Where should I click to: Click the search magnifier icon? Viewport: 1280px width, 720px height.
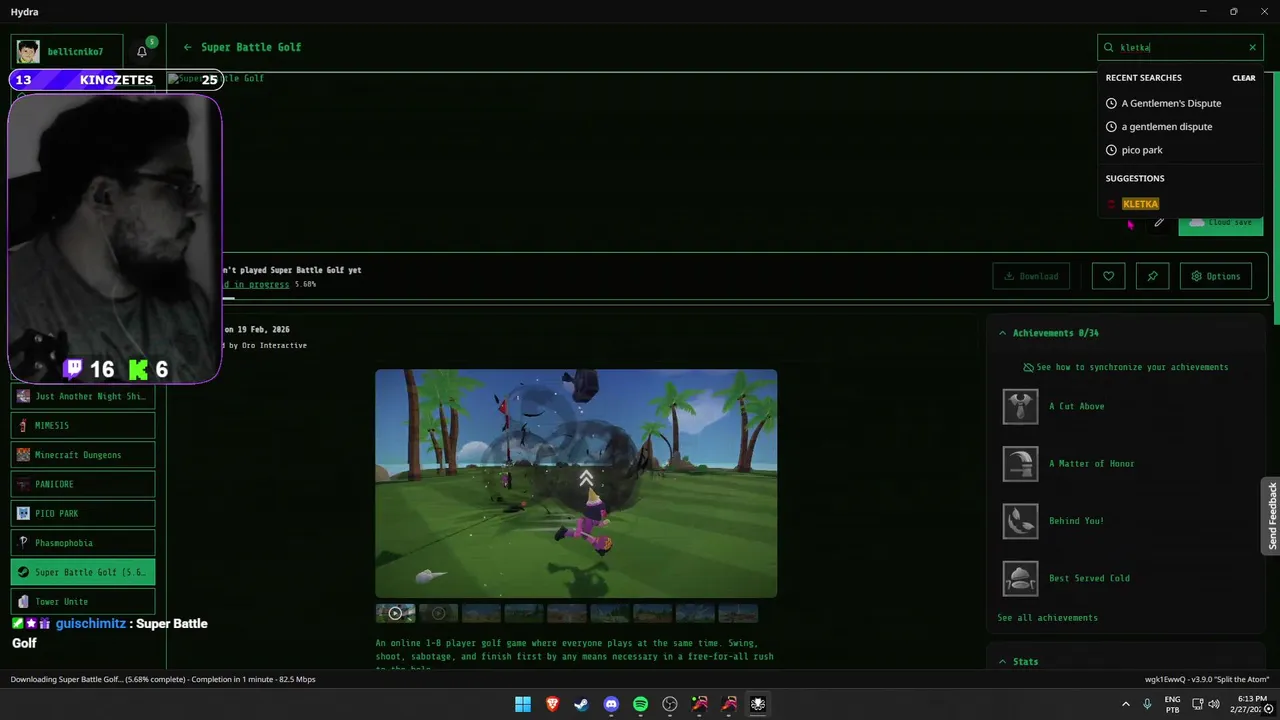[1109, 47]
